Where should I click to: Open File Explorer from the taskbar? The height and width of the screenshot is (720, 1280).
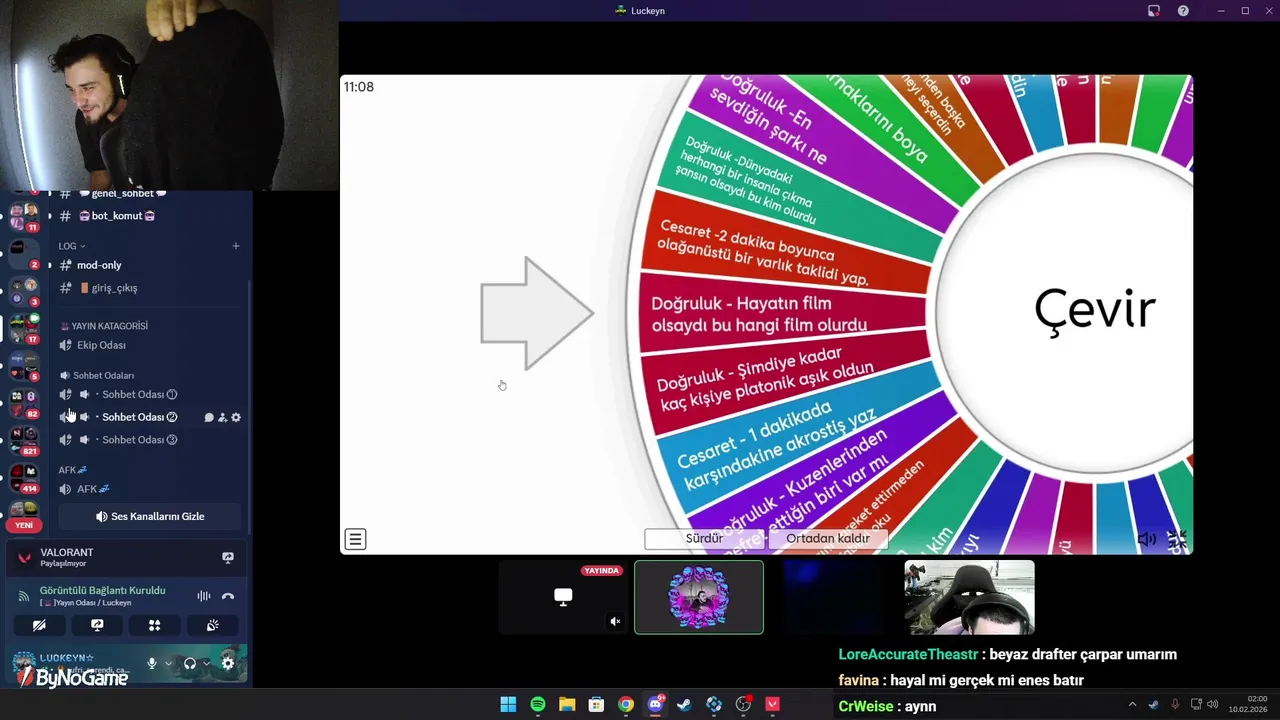(567, 704)
